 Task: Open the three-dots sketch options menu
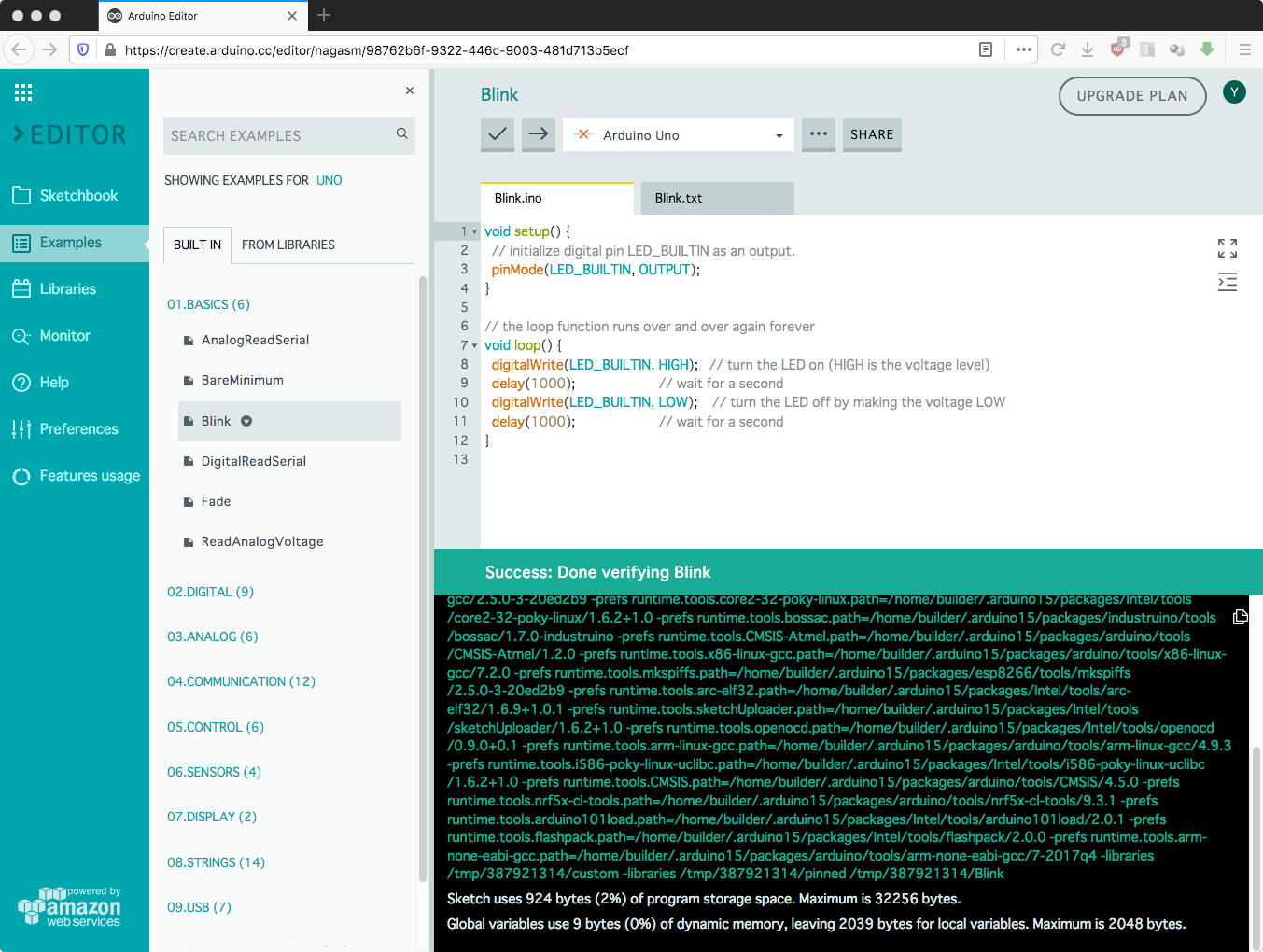(819, 134)
